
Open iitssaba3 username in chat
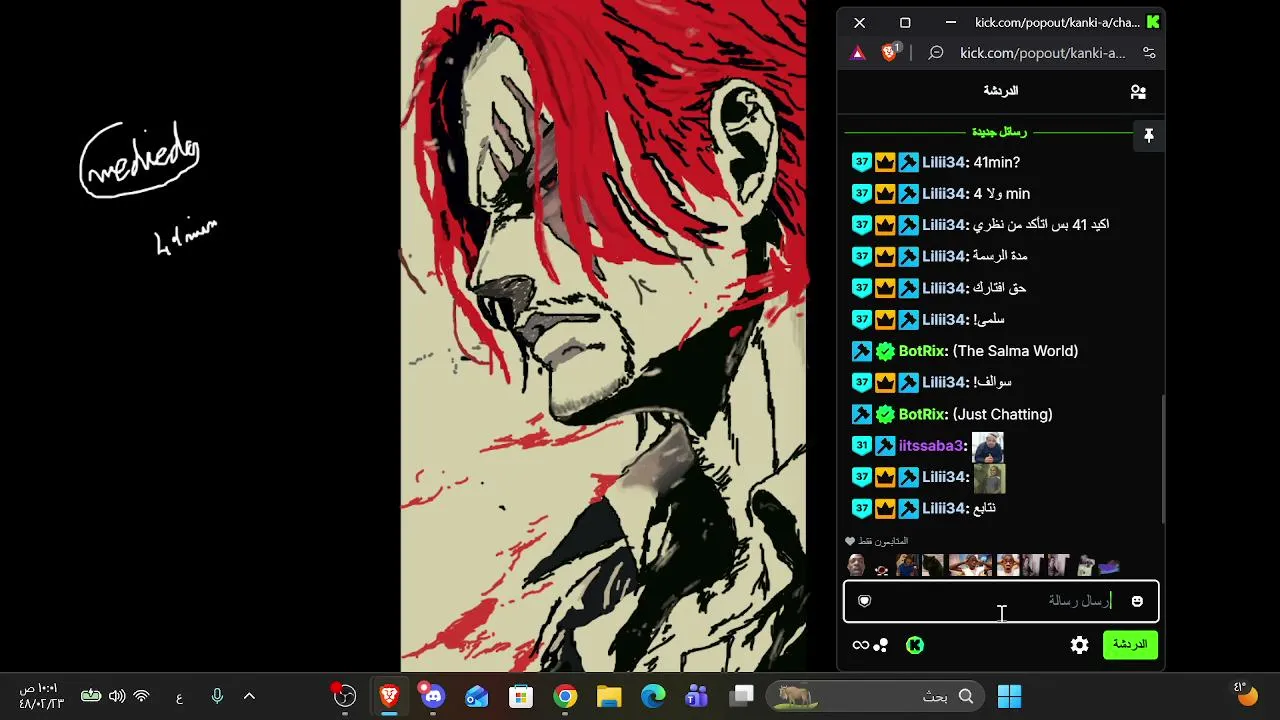pos(931,446)
